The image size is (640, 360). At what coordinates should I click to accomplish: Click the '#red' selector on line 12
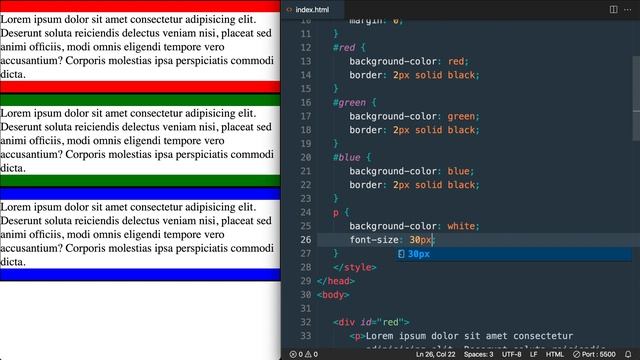(344, 48)
